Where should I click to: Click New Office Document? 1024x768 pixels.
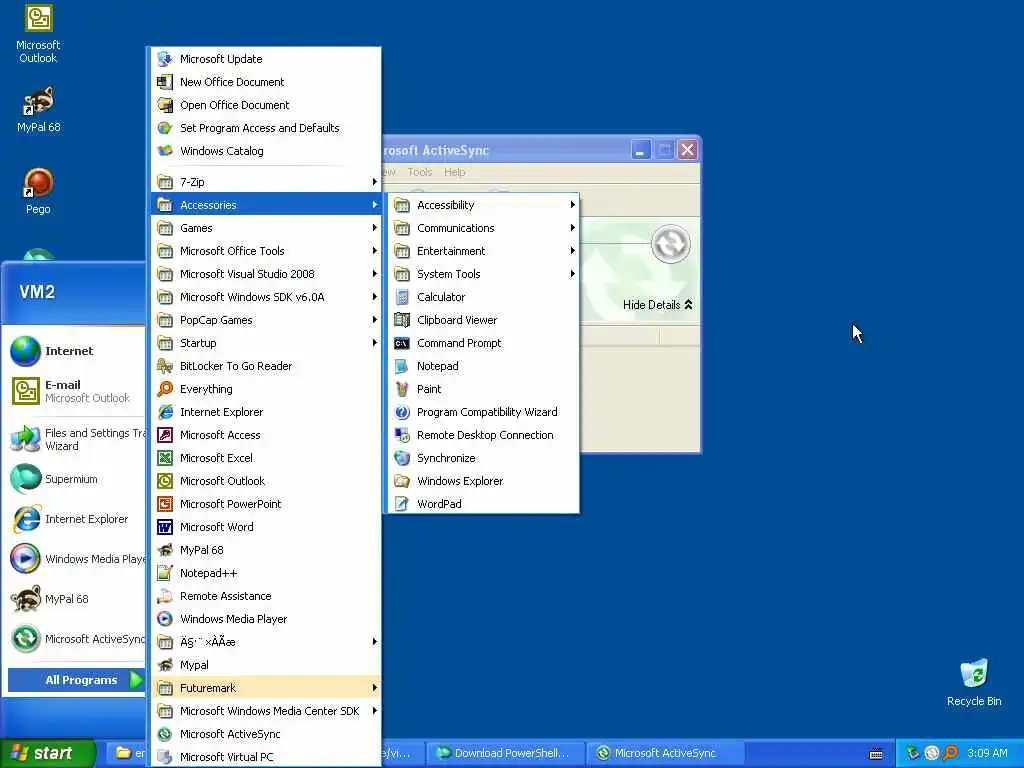tap(266, 82)
